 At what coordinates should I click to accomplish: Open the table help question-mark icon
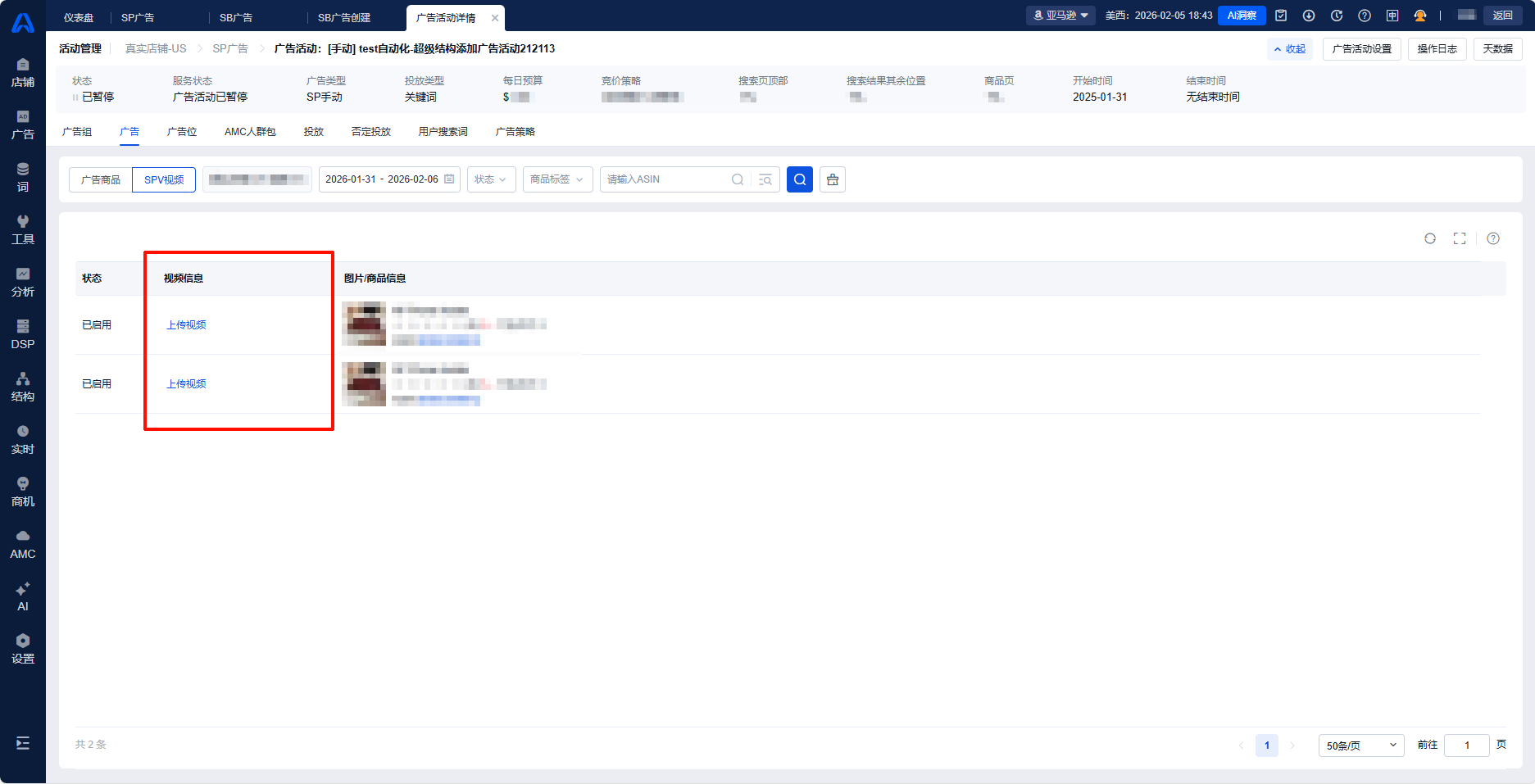click(1493, 238)
